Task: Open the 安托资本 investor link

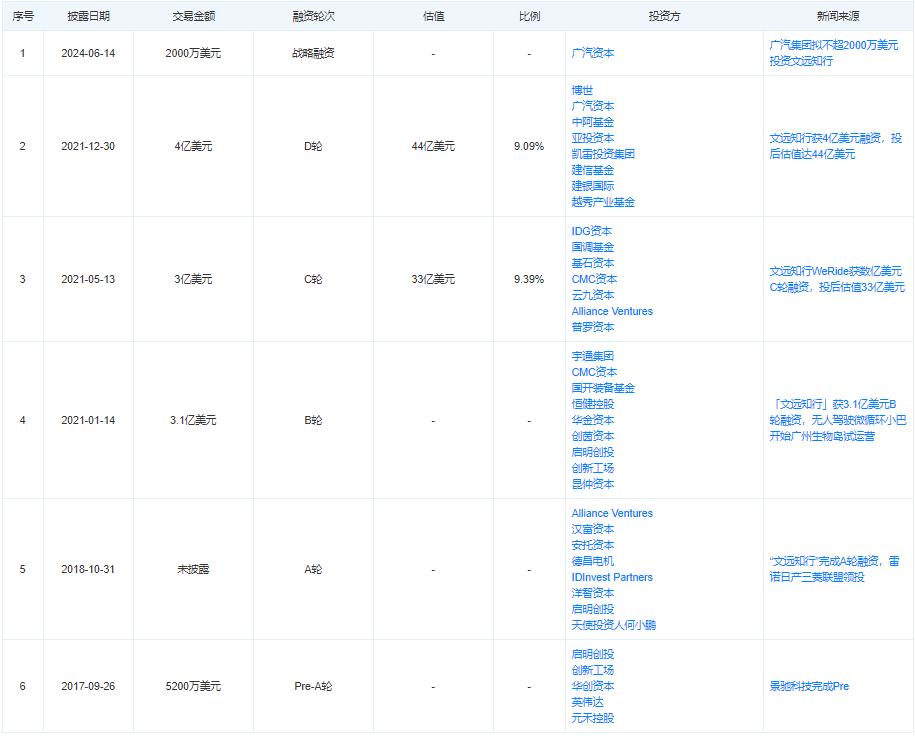Action: [x=592, y=545]
